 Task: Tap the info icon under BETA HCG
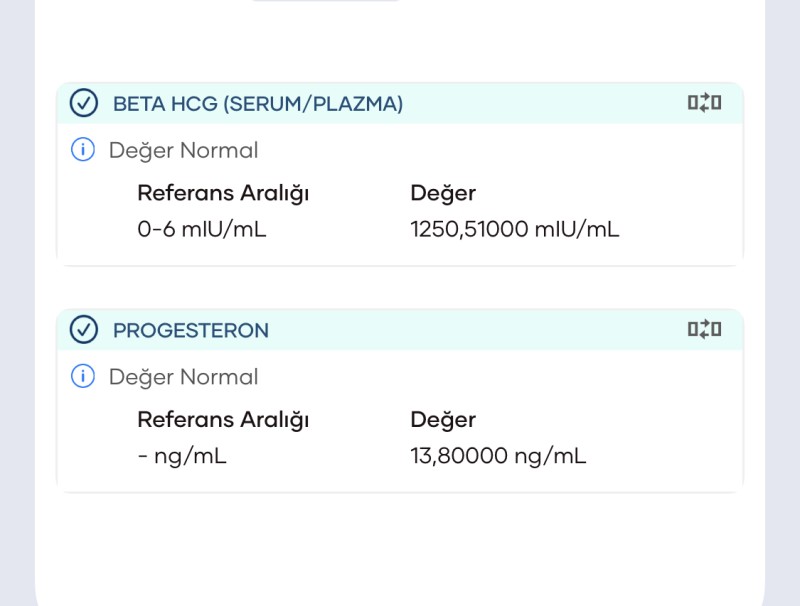82,150
